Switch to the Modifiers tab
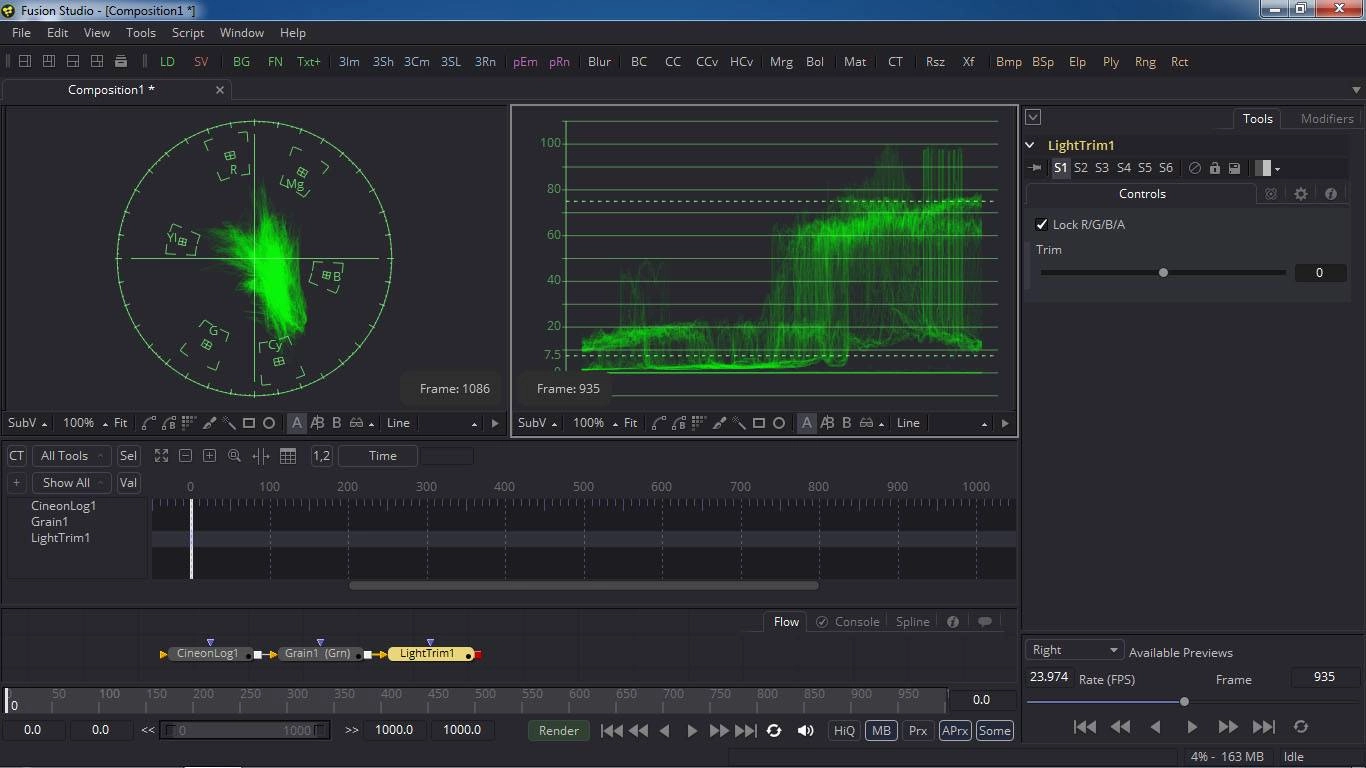This screenshot has width=1366, height=768. pyautogui.click(x=1326, y=118)
